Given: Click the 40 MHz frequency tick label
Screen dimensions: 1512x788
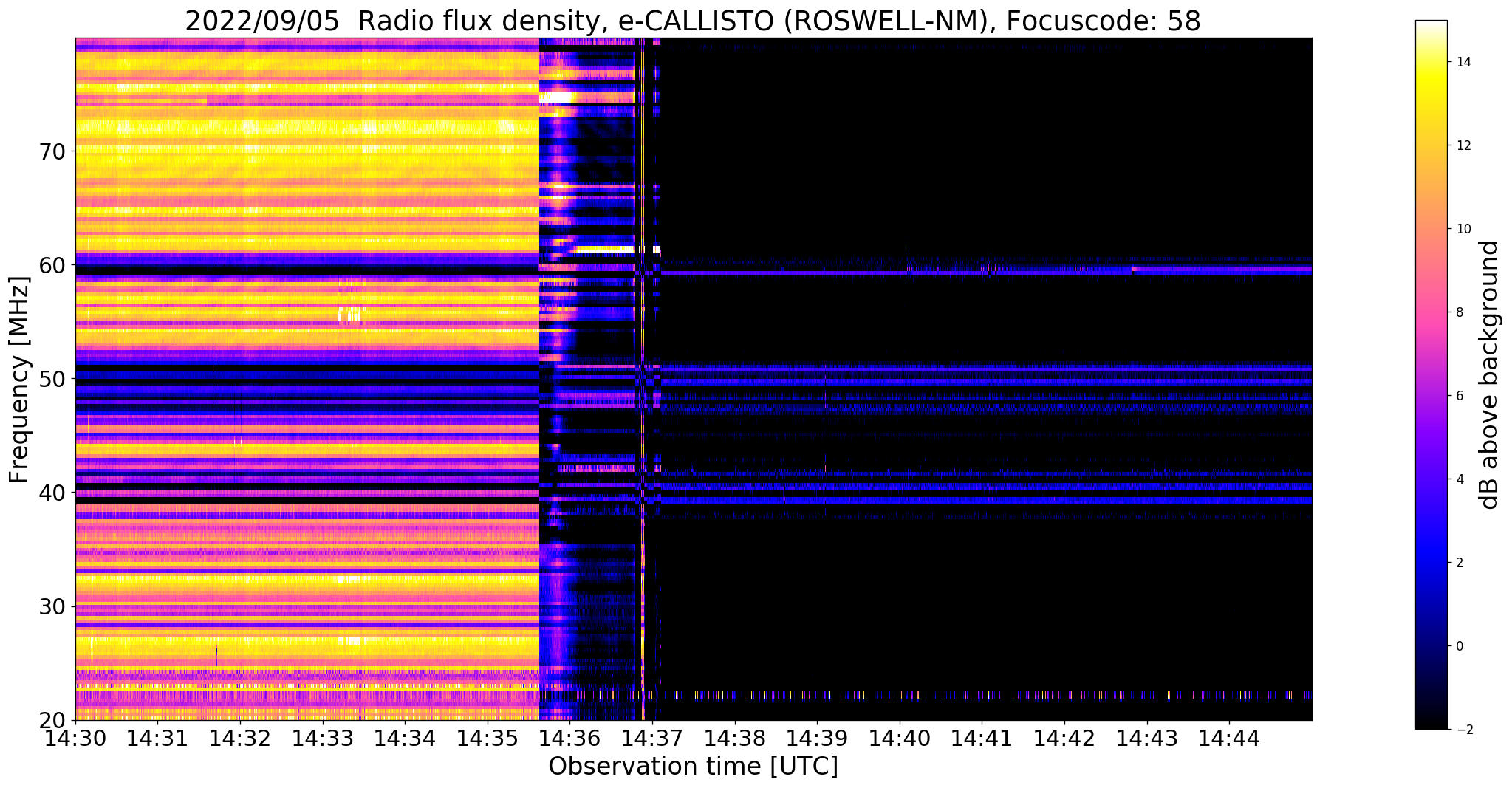Looking at the screenshot, I should click(x=52, y=492).
